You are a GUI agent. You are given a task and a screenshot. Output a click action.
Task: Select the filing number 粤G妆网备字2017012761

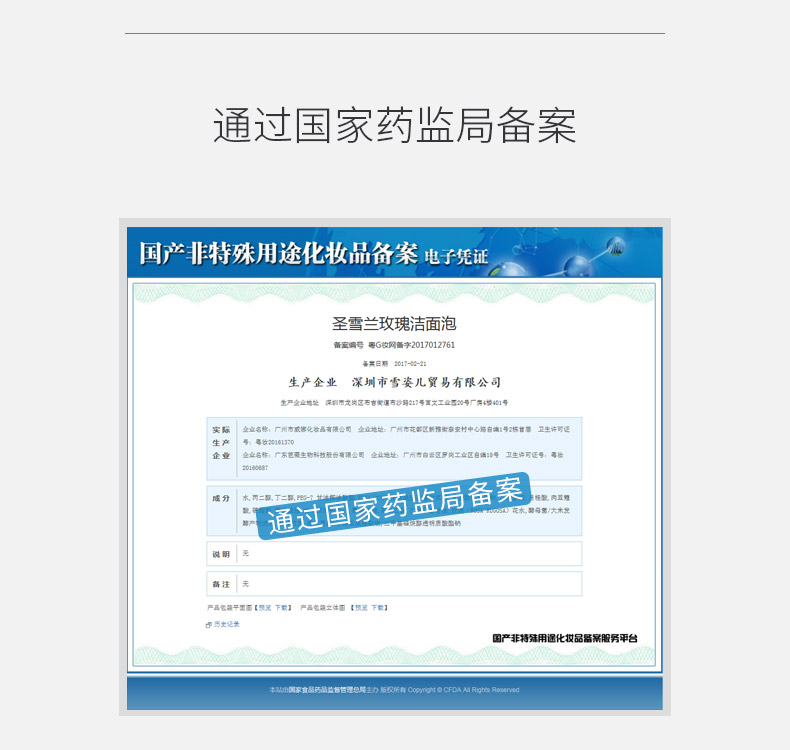[412, 345]
